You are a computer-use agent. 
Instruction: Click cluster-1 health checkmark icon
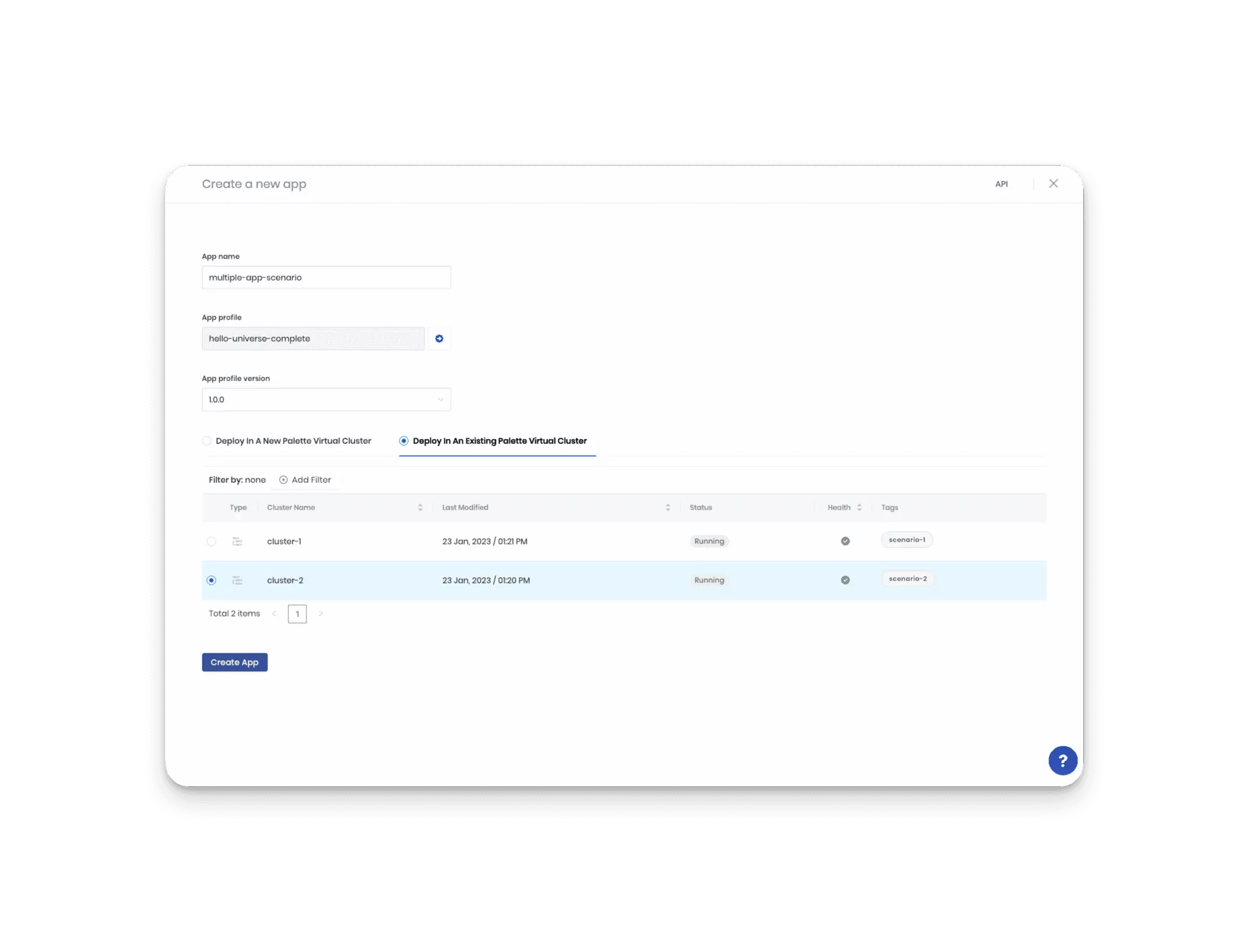[845, 541]
